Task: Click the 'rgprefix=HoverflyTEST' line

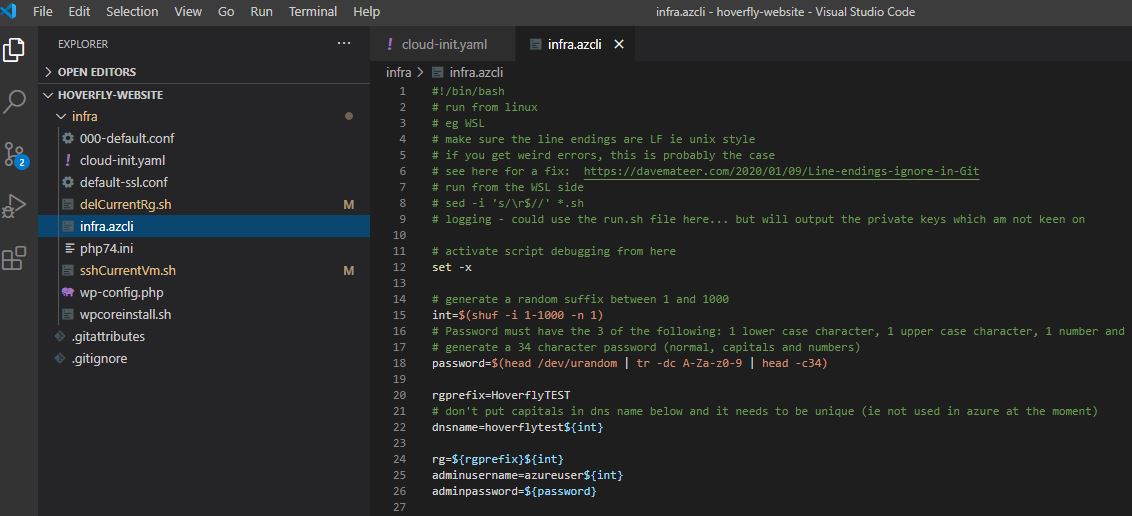Action: pos(501,395)
